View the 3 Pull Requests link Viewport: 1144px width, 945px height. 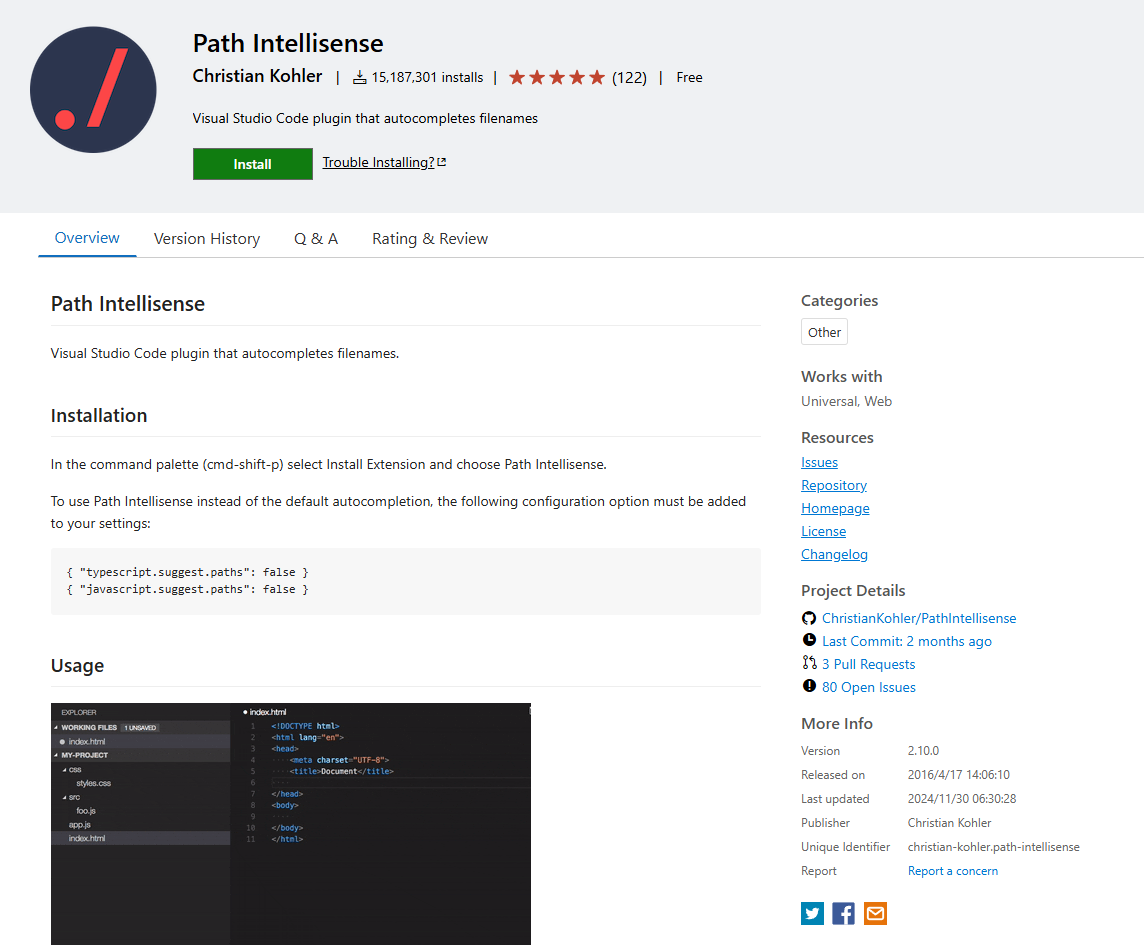(868, 664)
